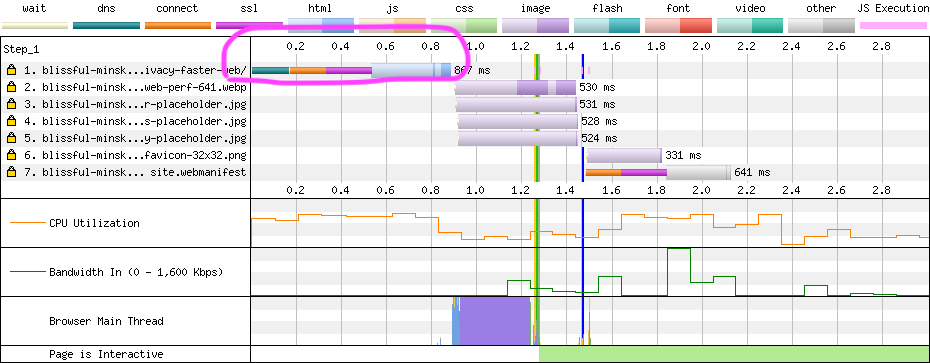Click the connect legend color bar
This screenshot has height=363, width=930.
point(178,26)
